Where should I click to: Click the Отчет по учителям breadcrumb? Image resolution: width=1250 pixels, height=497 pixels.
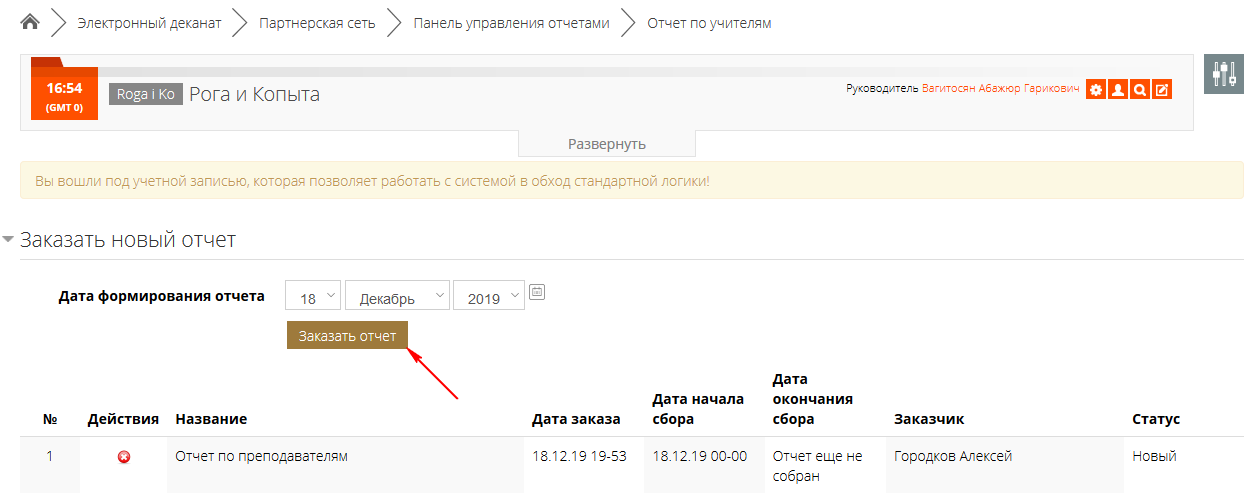(x=709, y=23)
